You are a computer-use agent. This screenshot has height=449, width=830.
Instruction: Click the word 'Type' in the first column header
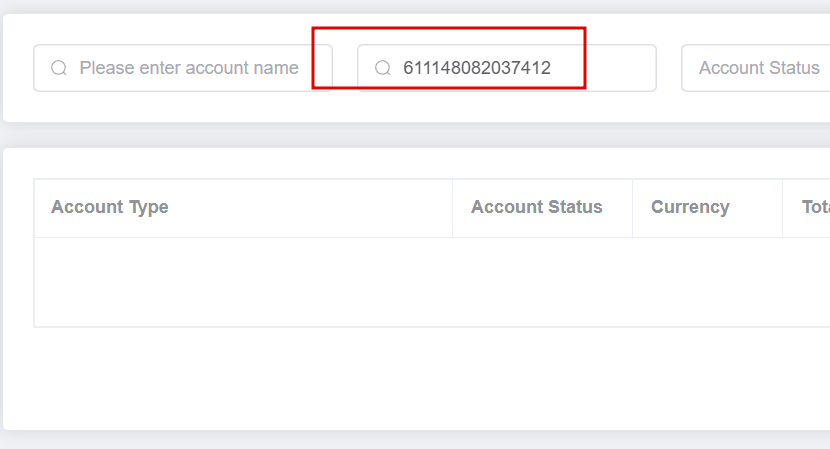pos(149,208)
